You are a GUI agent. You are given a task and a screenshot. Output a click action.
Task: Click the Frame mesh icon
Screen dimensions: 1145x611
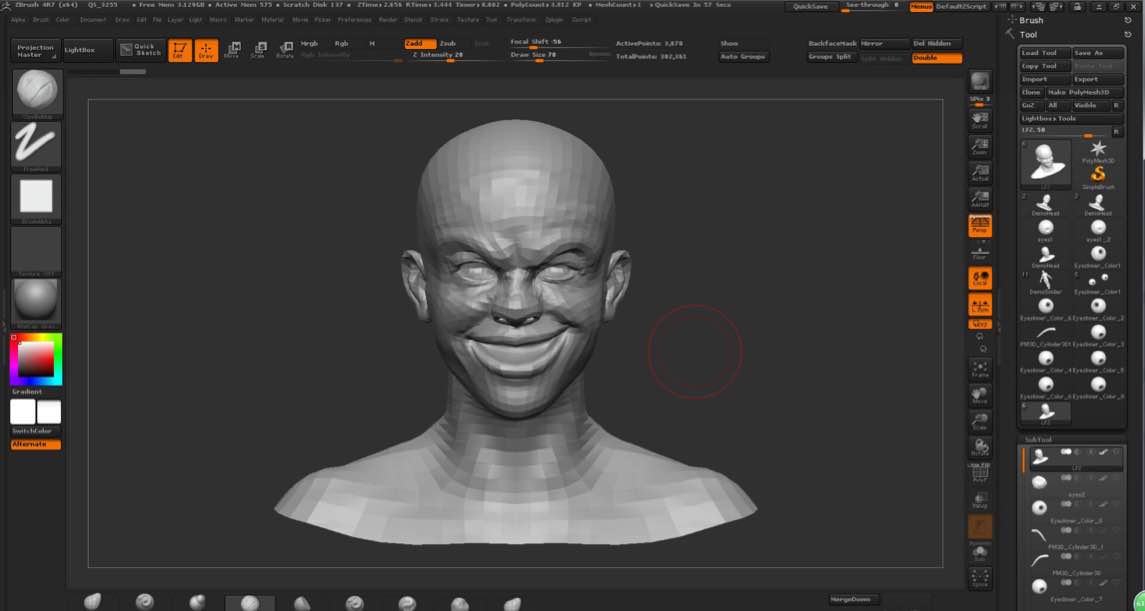980,369
